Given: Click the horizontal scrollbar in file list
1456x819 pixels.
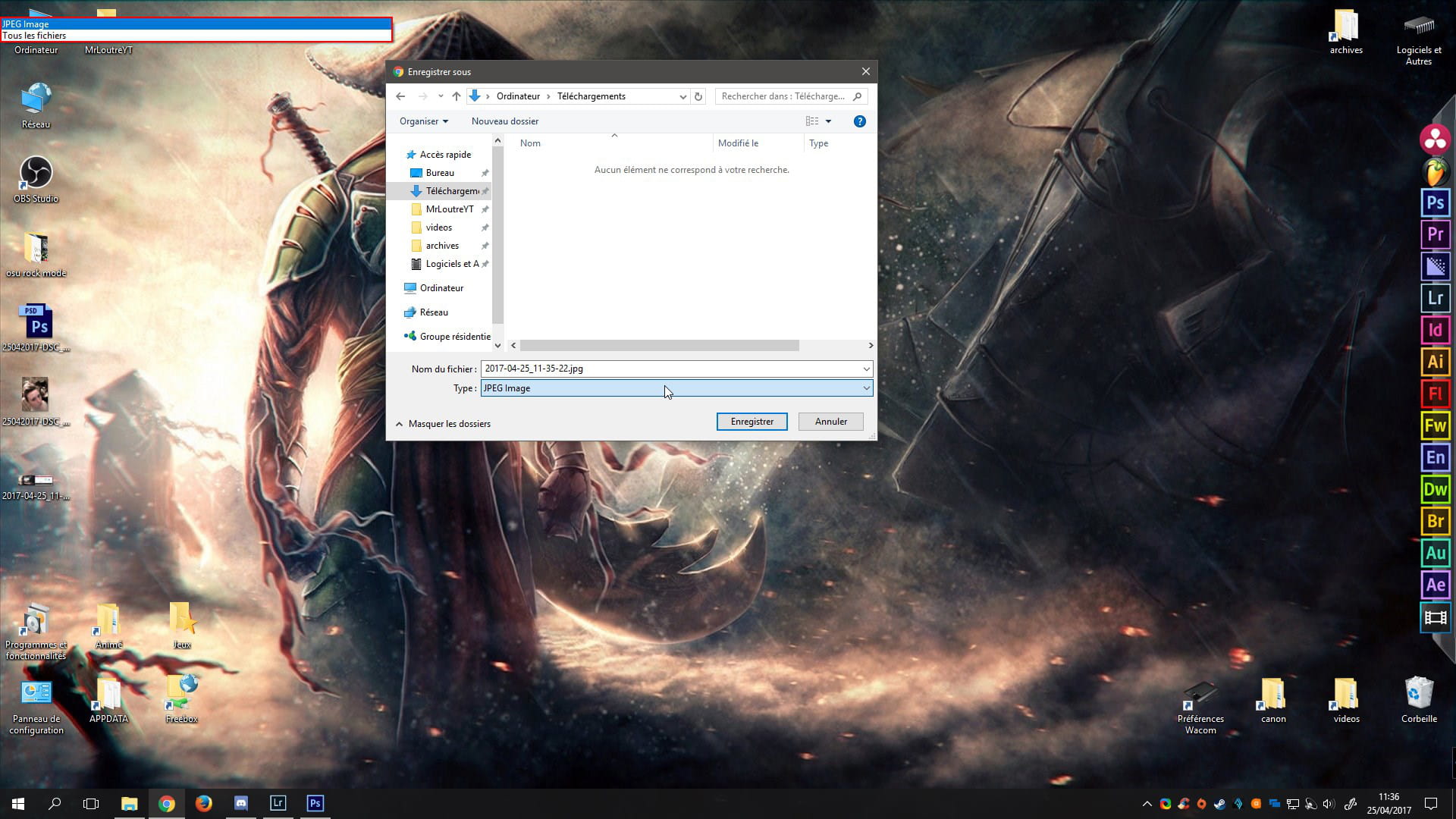Looking at the screenshot, I should 659,346.
